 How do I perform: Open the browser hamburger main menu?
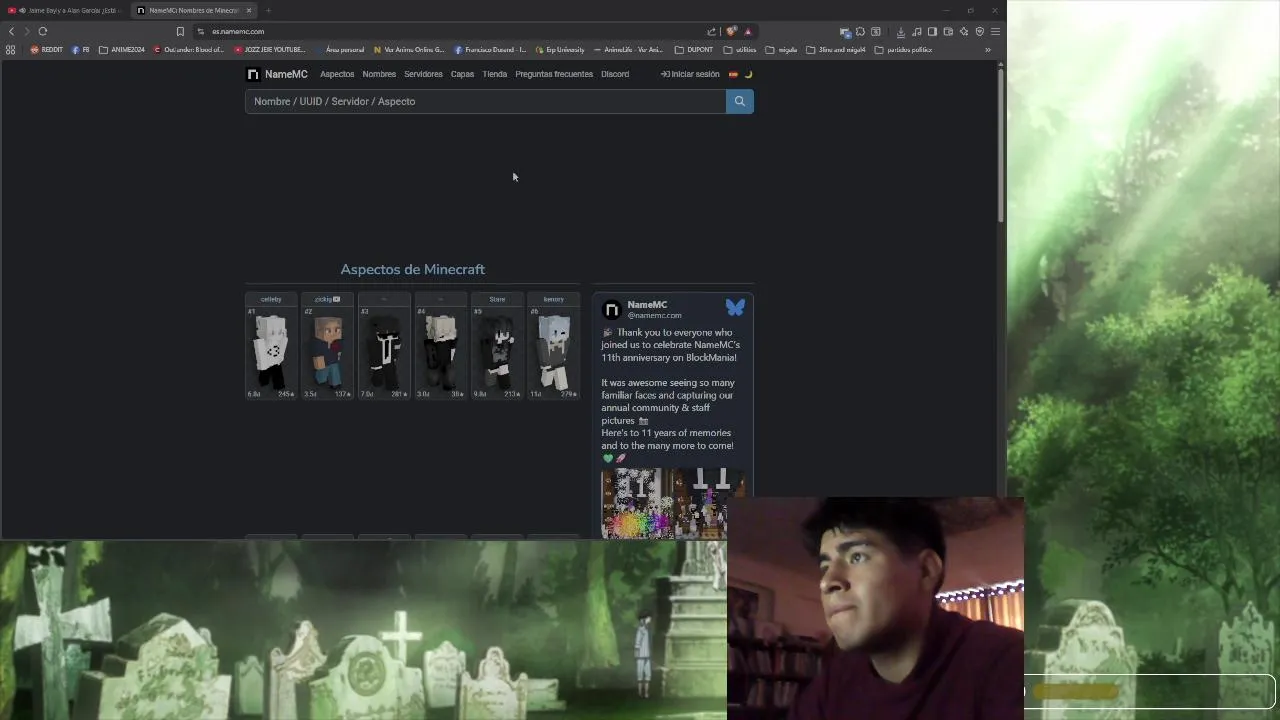coord(995,32)
